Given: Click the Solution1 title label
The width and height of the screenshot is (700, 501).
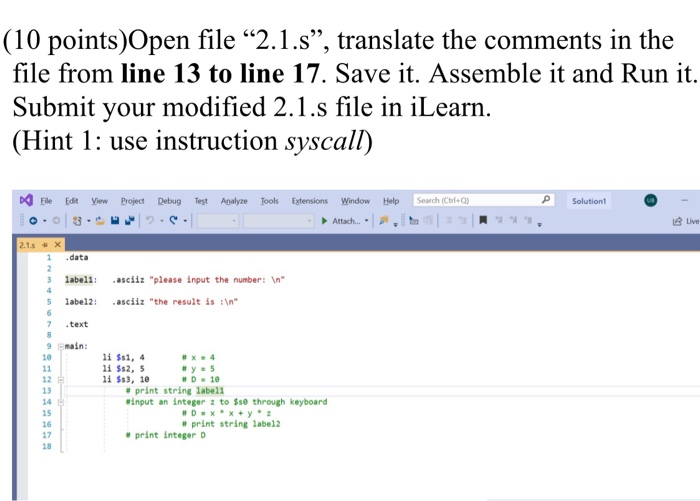Looking at the screenshot, I should point(589,201).
